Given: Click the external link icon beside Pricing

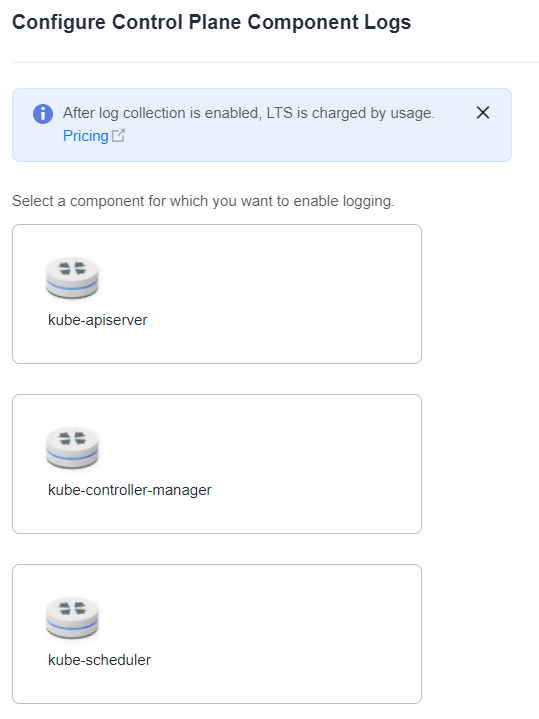Looking at the screenshot, I should click(x=118, y=136).
